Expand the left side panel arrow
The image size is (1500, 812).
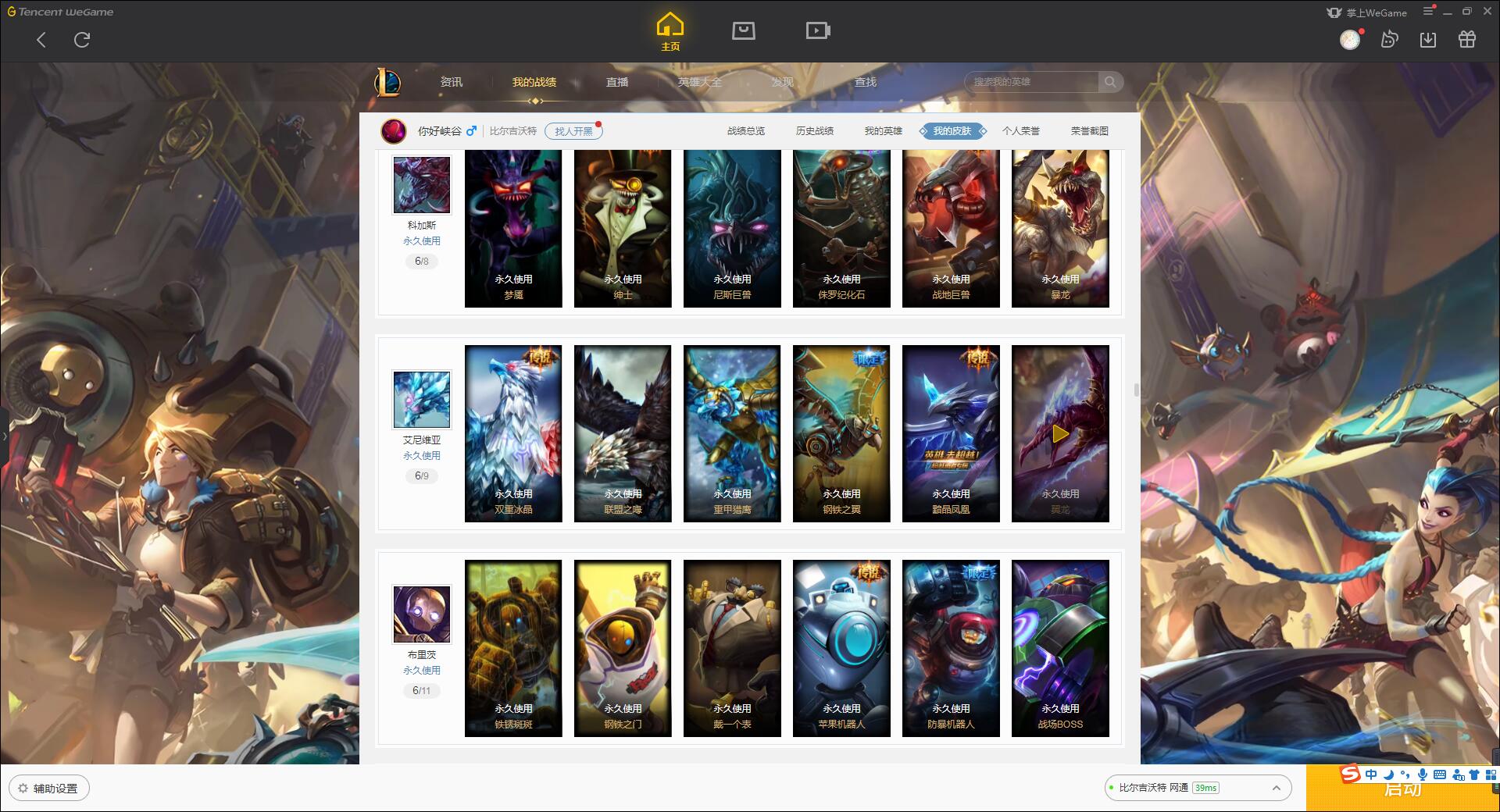click(4, 436)
